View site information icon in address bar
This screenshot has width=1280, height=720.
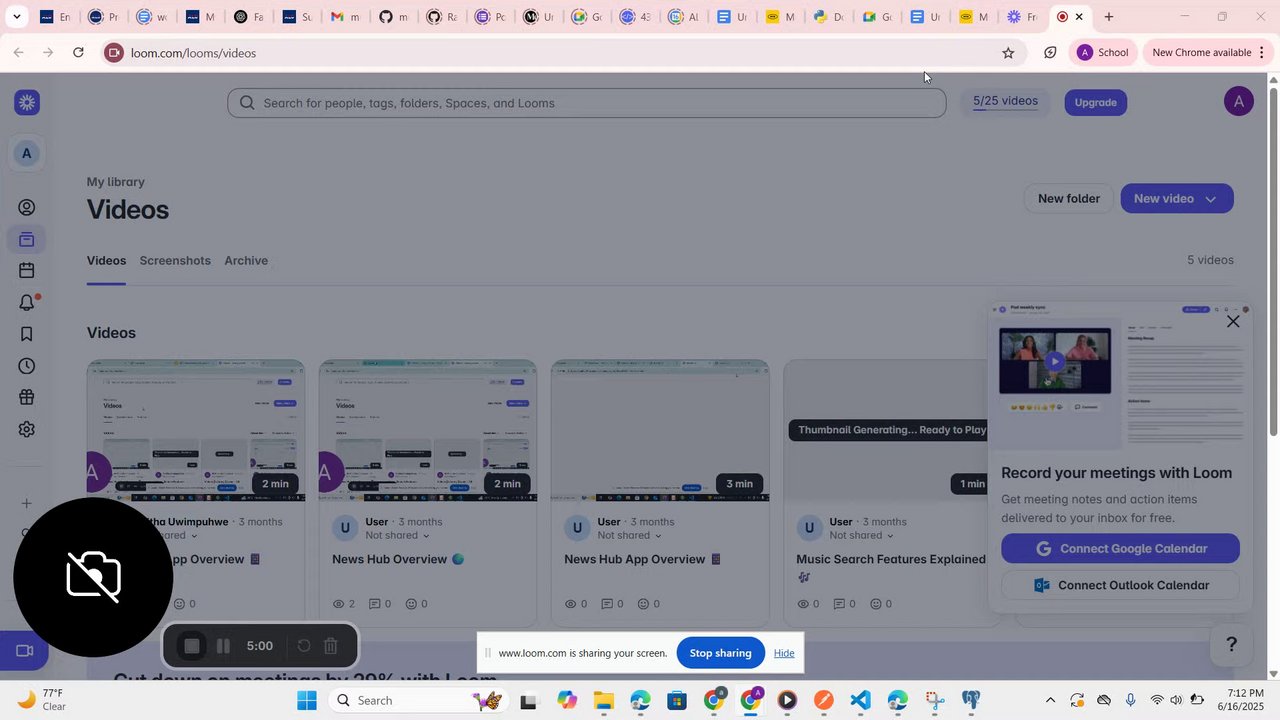[114, 53]
